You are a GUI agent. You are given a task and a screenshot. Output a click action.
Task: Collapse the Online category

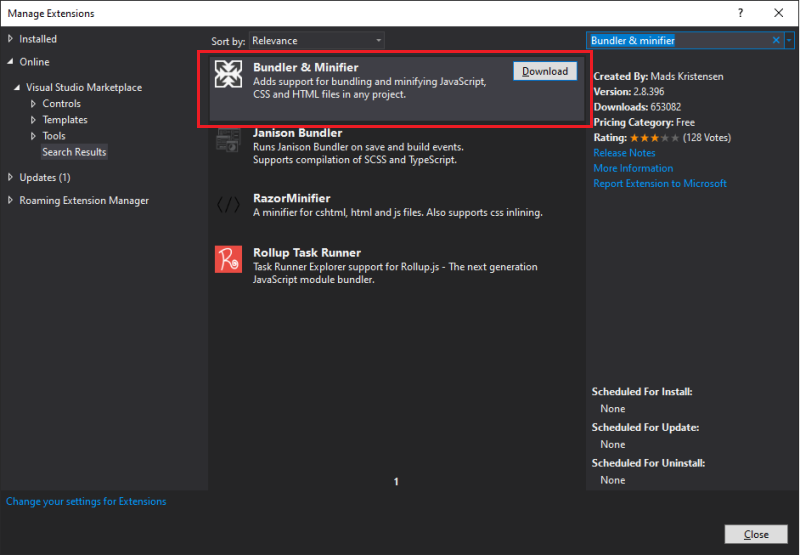[x=10, y=62]
